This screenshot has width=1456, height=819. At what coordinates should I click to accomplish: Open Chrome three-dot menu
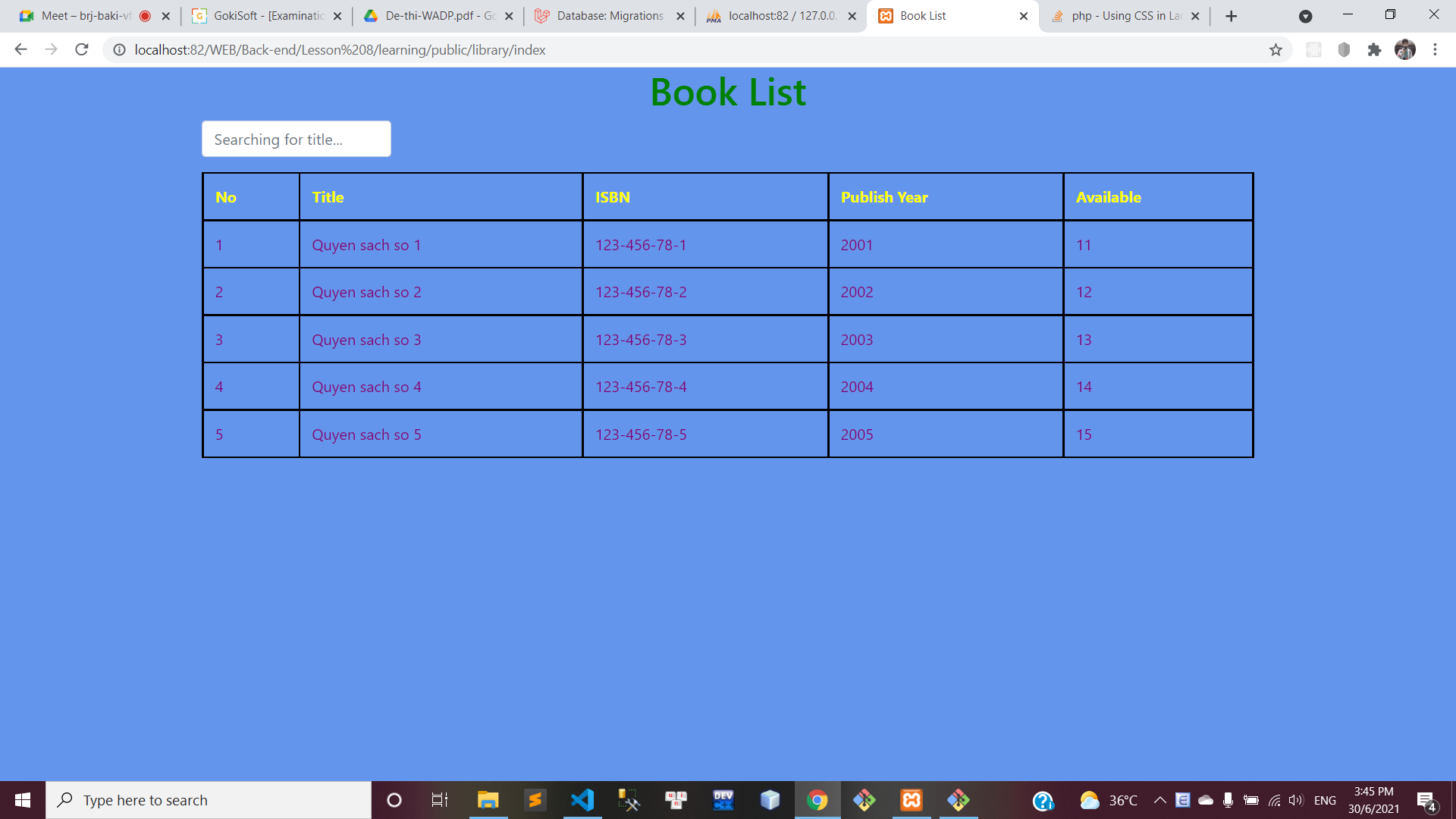pyautogui.click(x=1435, y=50)
